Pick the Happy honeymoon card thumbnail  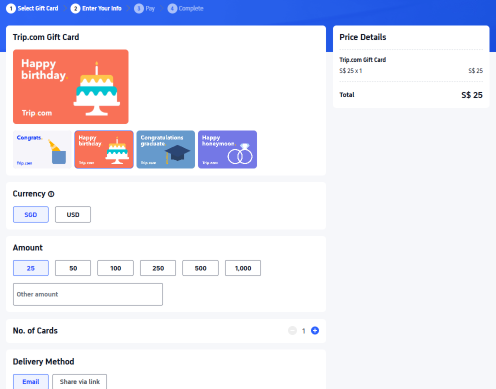click(x=227, y=149)
